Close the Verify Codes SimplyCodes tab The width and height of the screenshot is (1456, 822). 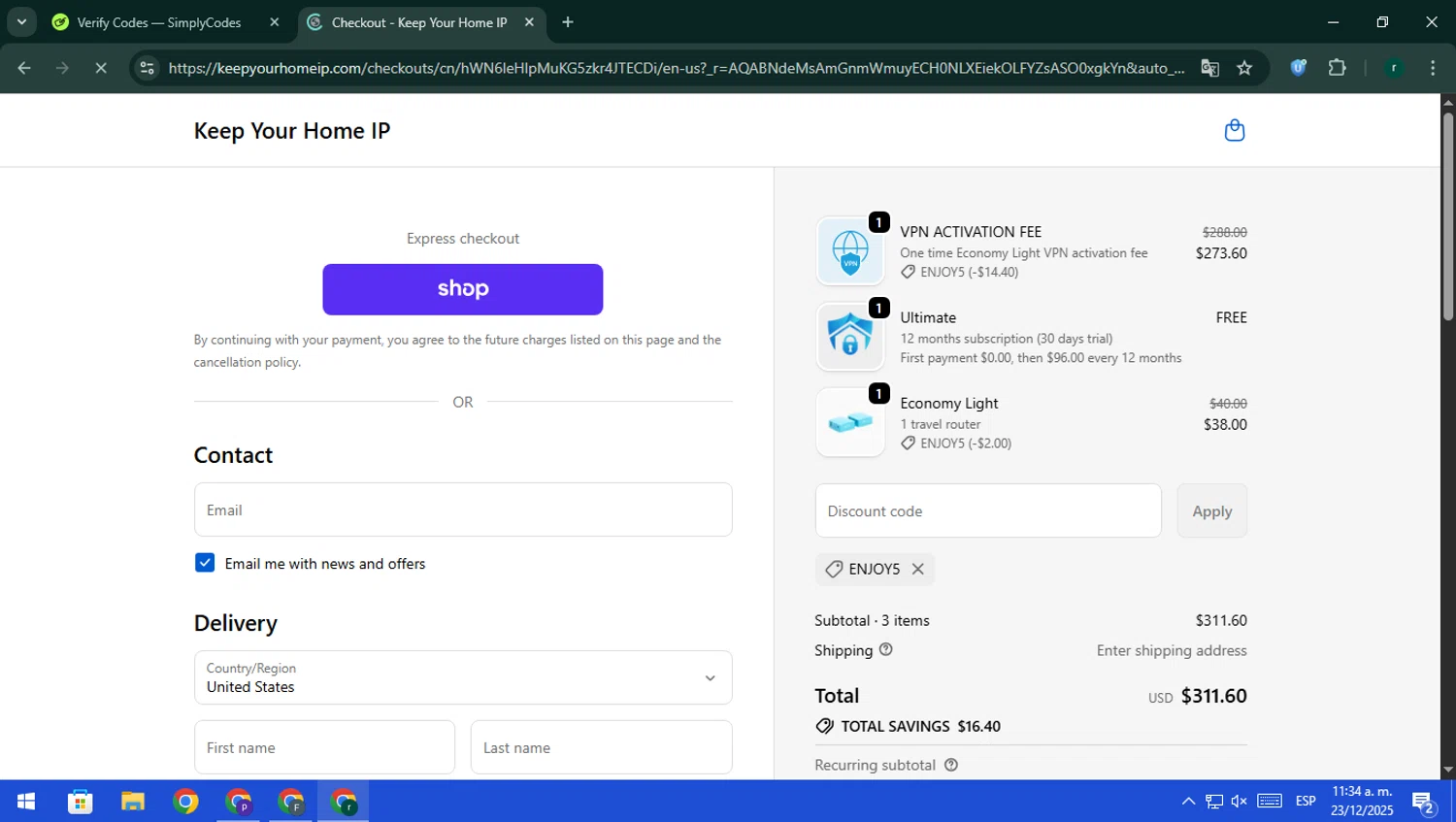coord(275,22)
